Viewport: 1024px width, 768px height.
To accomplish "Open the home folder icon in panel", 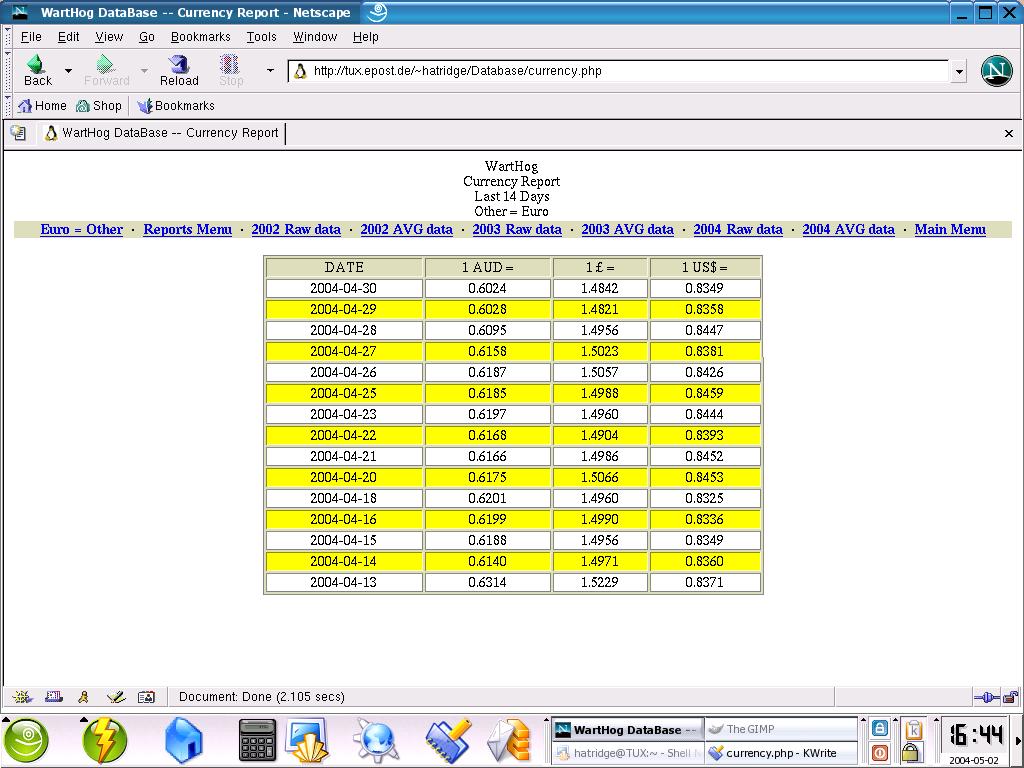I will point(183,742).
